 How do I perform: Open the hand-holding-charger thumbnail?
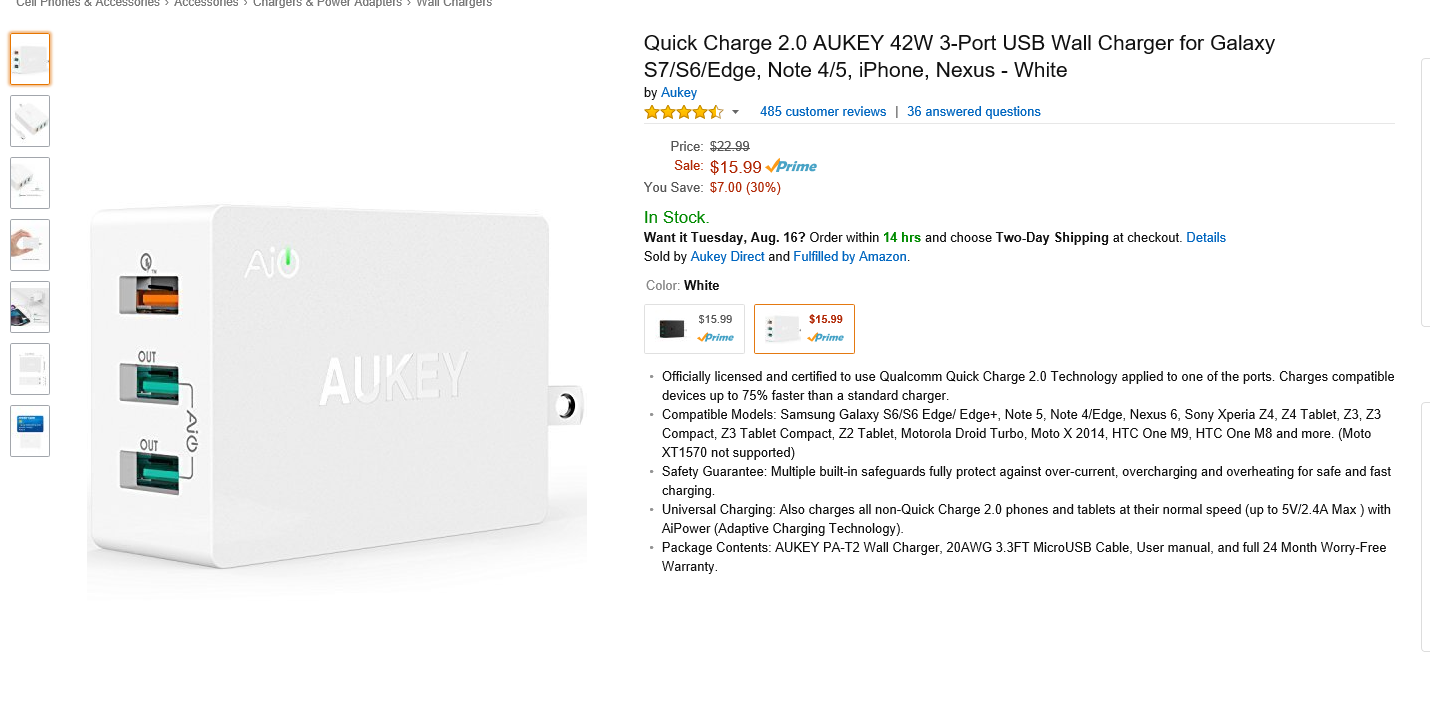30,245
